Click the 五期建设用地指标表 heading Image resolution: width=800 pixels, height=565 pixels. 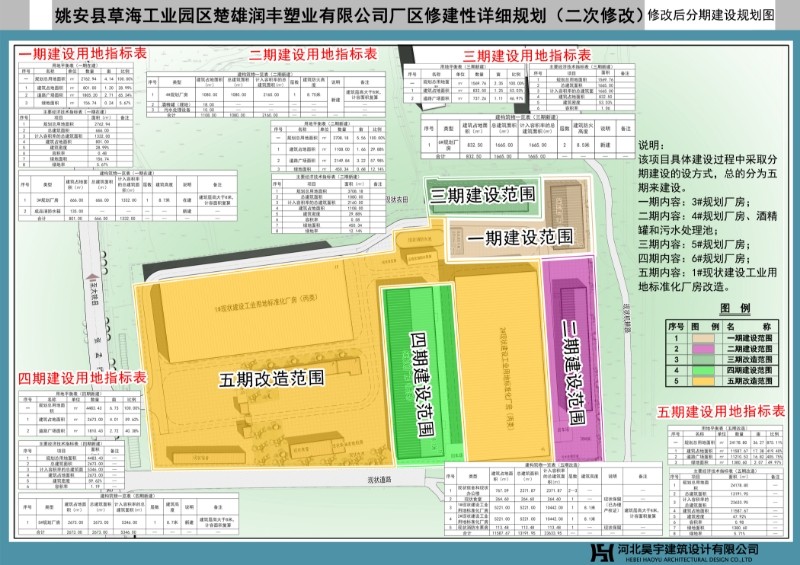point(720,411)
